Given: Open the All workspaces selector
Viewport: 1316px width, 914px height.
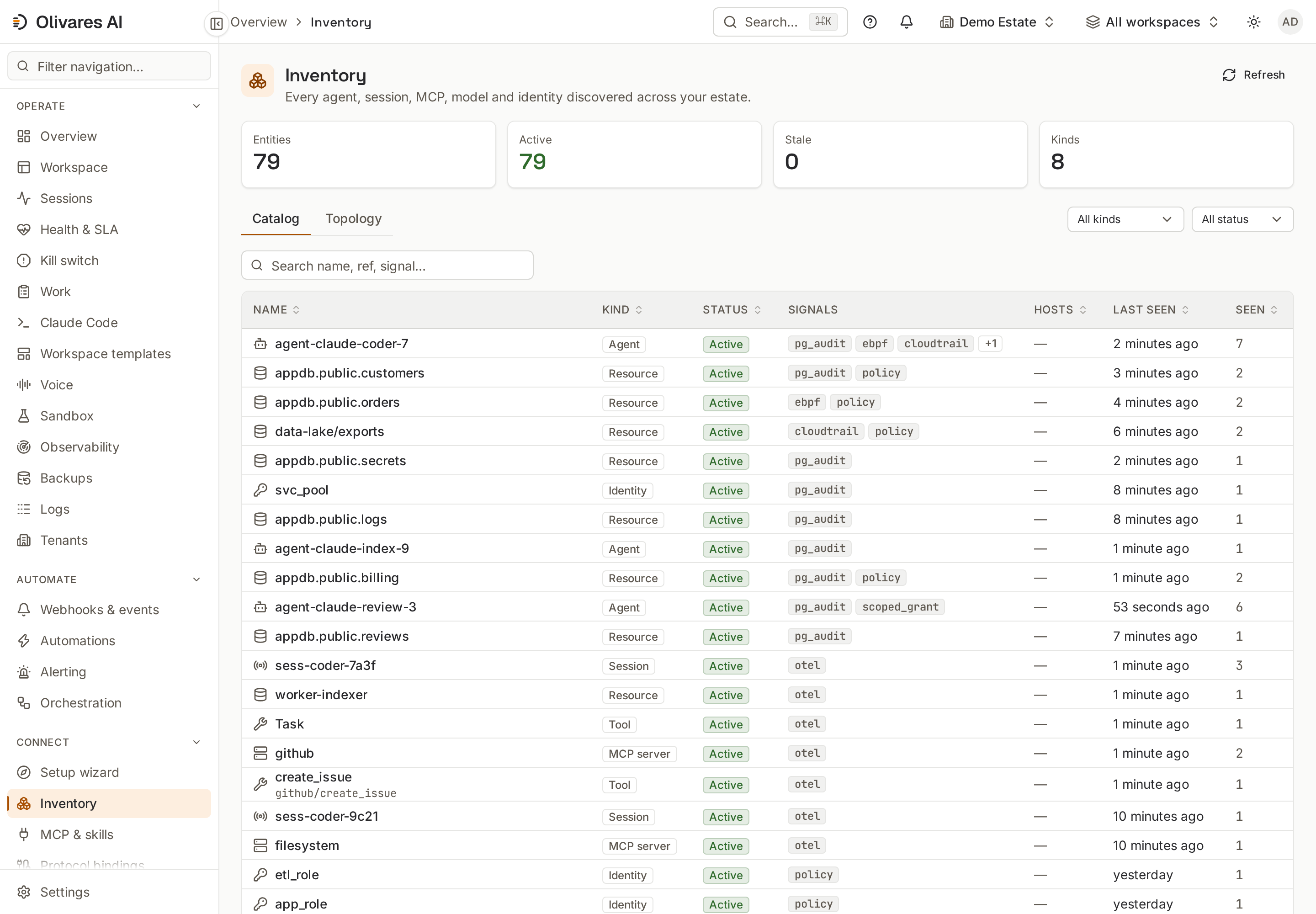Looking at the screenshot, I should tap(1153, 22).
